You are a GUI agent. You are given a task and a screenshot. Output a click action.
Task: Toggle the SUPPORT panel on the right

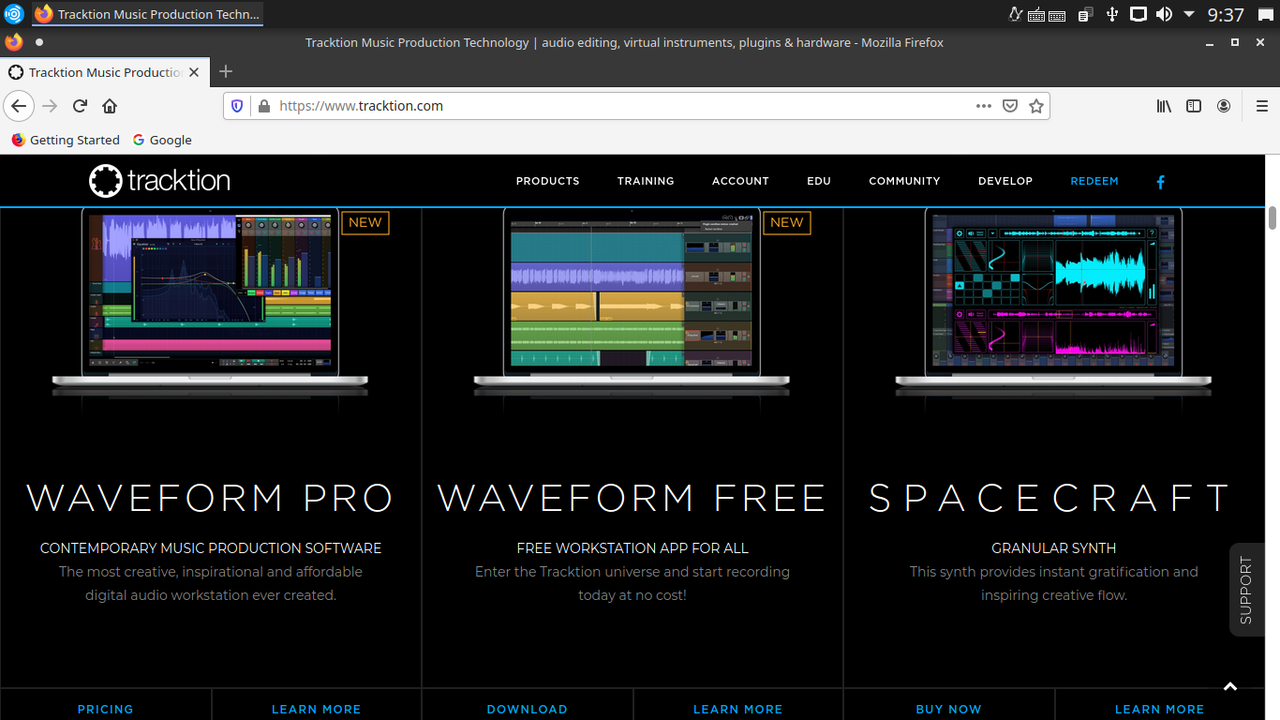click(1246, 589)
